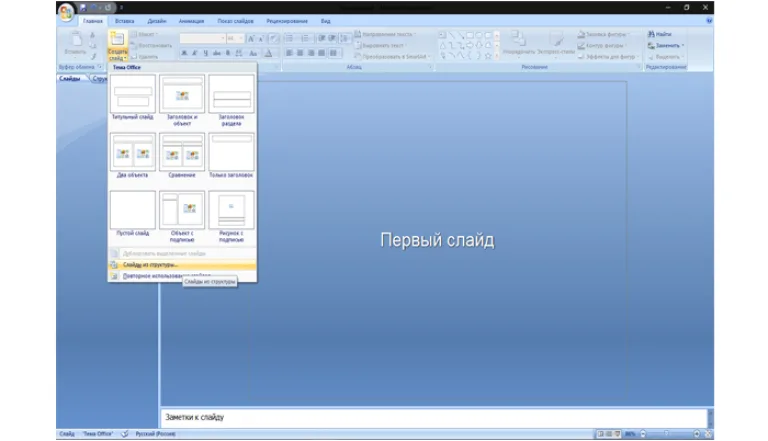
Task: Open the font size combo box
Action: coord(235,38)
